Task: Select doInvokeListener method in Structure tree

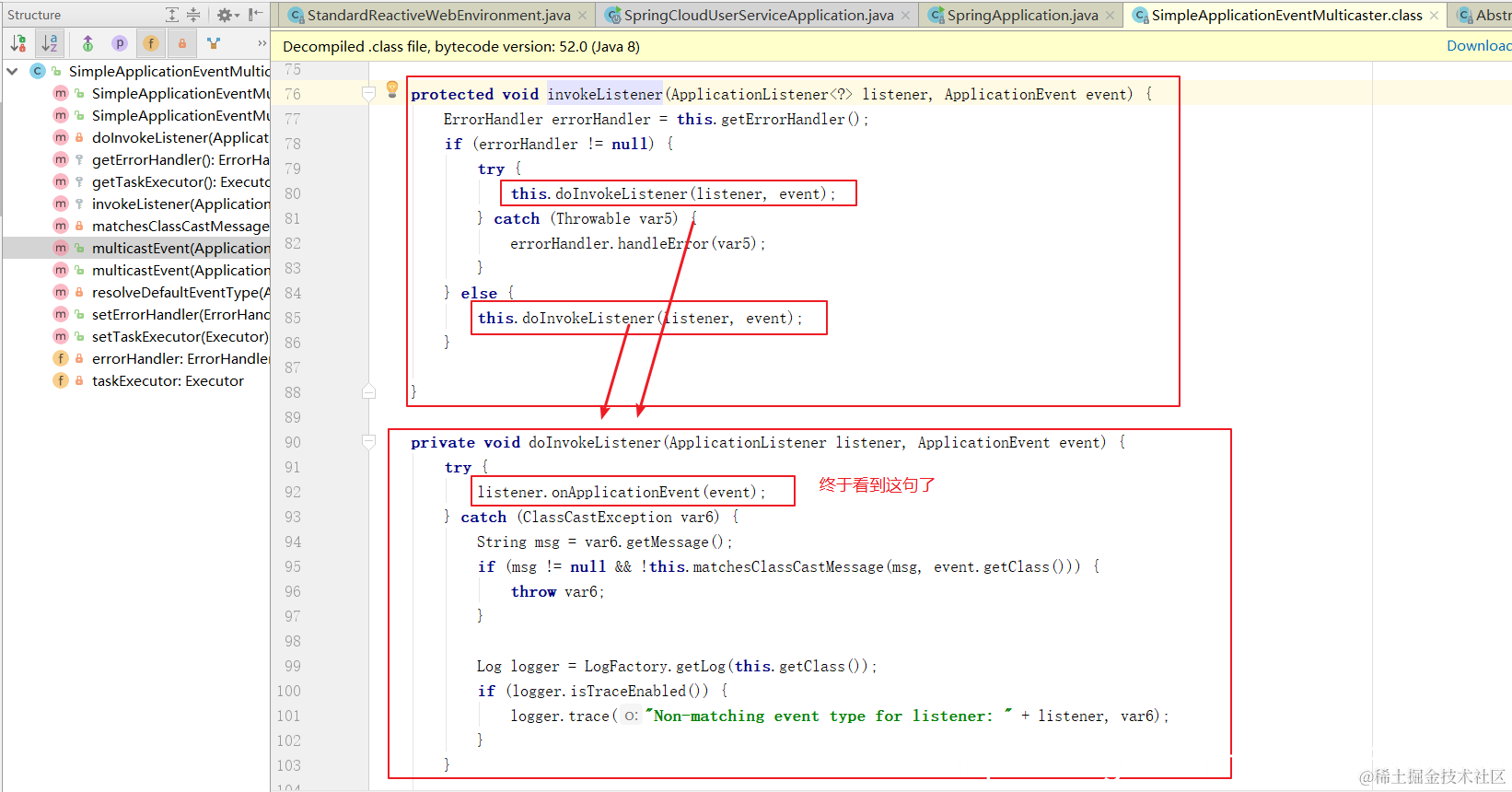Action: 180,137
